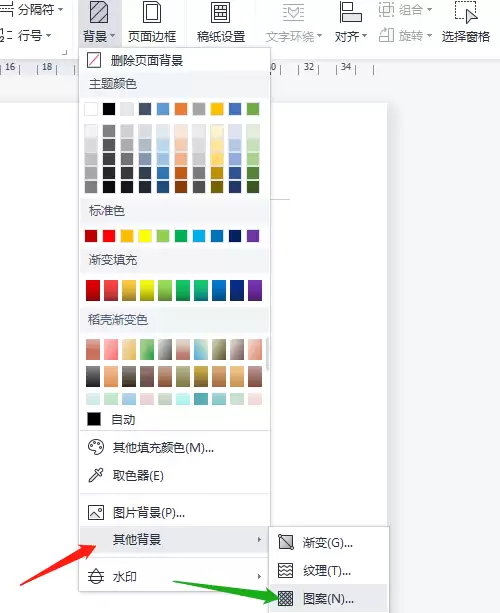The image size is (500, 613).
Task: Choose the yellow gradient fill swatch
Action: click(147, 290)
